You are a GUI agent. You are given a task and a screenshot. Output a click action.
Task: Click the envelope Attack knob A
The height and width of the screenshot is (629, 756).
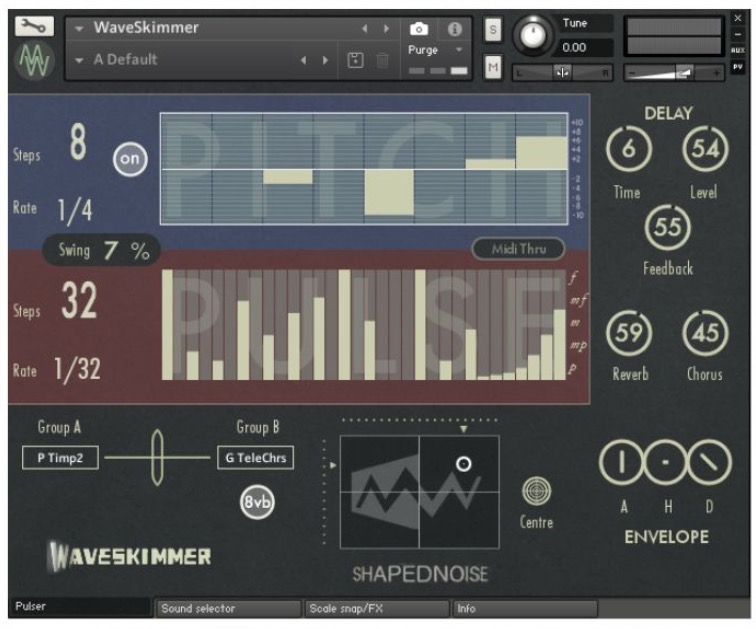621,462
